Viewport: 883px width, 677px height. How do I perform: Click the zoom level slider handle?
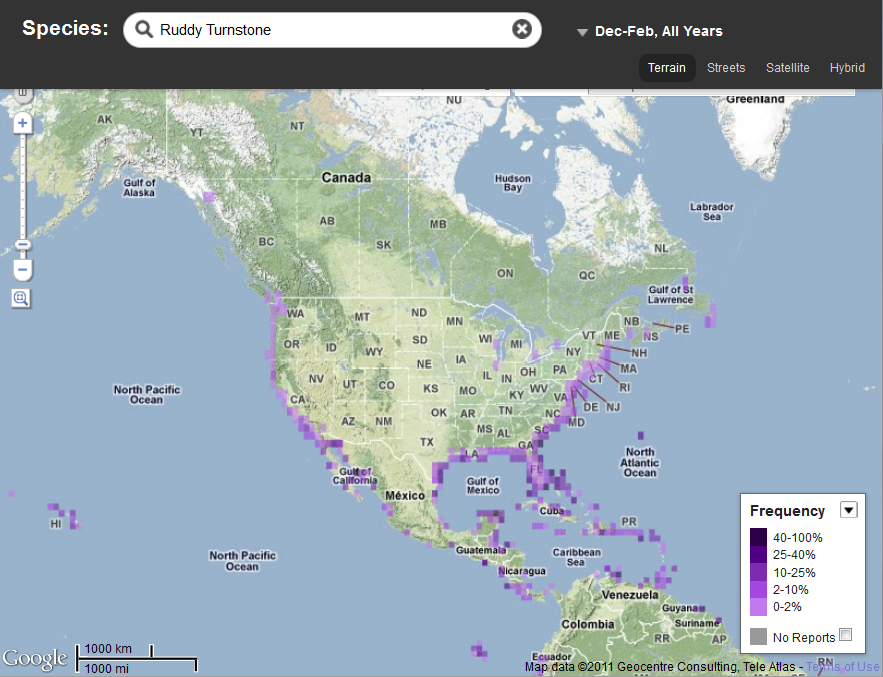[x=22, y=244]
